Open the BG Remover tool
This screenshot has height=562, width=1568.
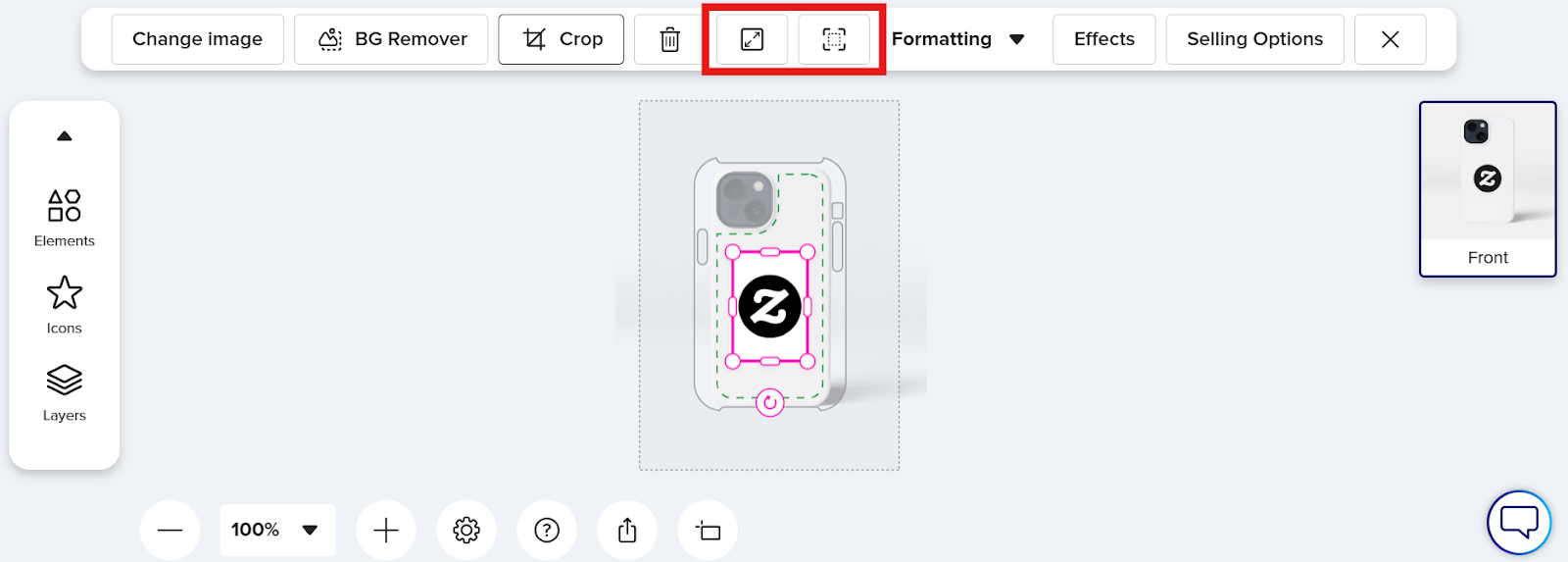point(391,39)
